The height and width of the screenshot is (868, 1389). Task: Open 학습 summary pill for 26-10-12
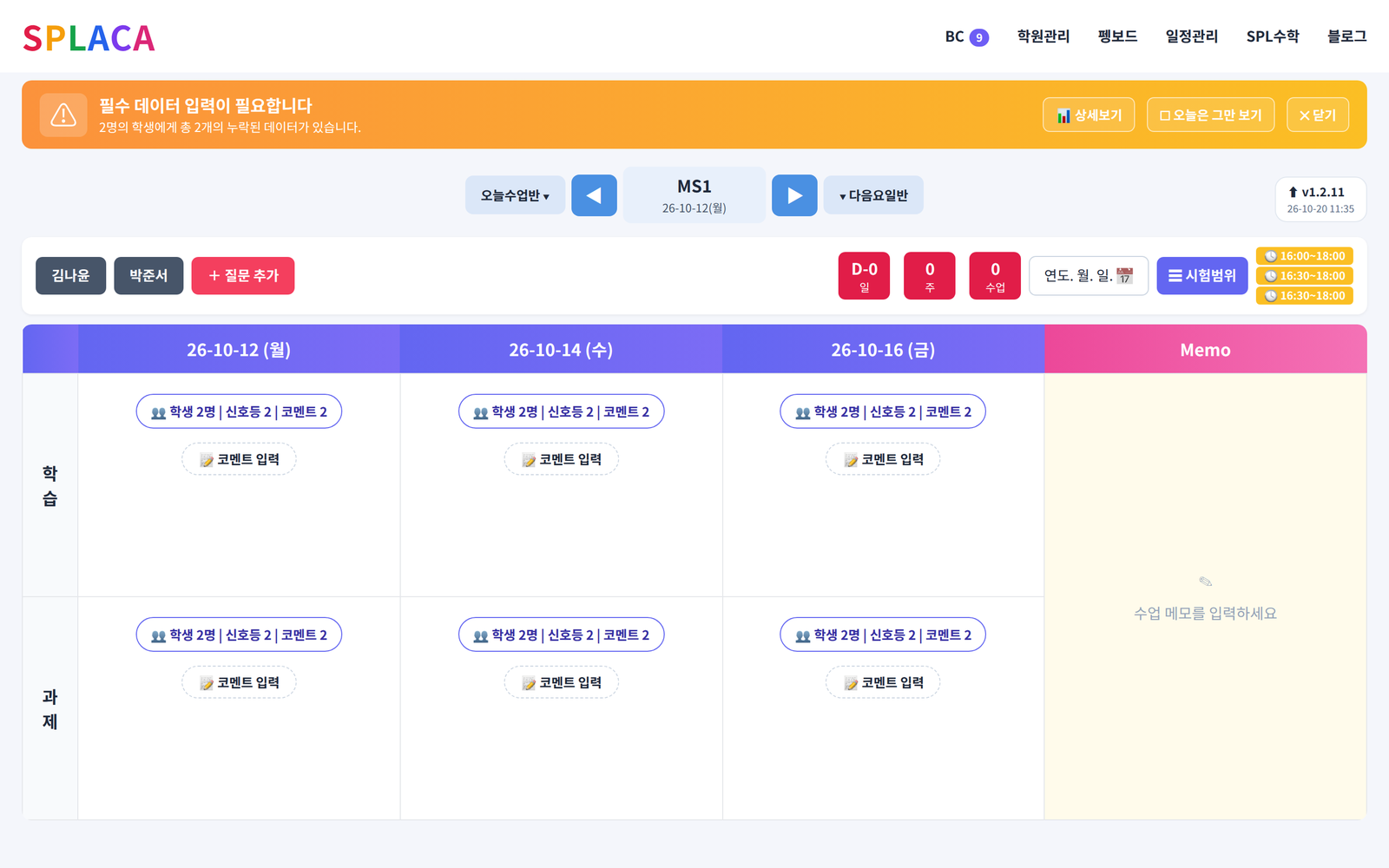239,411
